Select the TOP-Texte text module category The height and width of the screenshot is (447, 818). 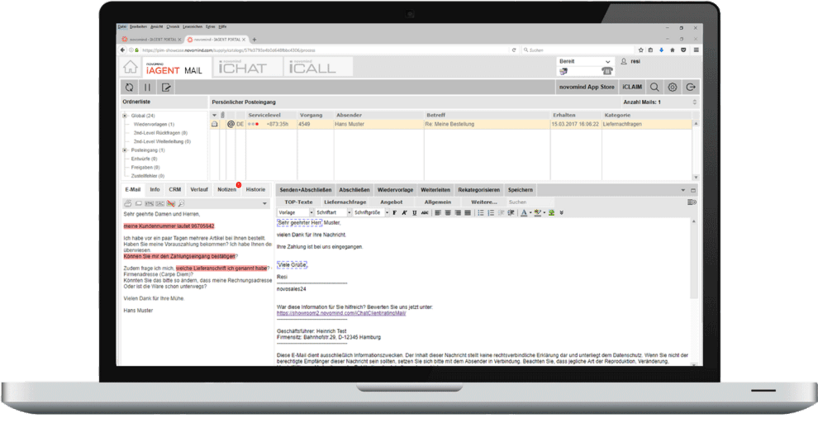click(298, 202)
